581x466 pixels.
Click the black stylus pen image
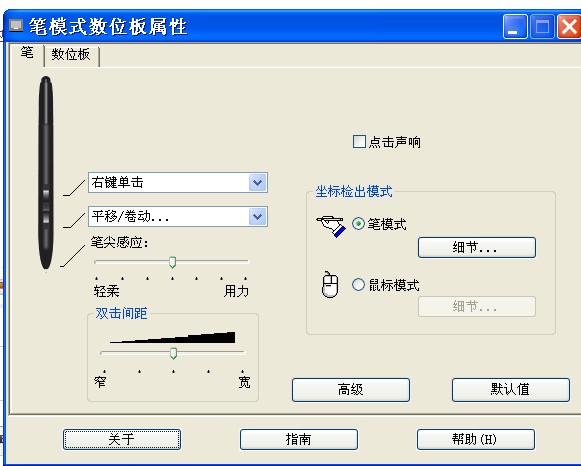[46, 173]
